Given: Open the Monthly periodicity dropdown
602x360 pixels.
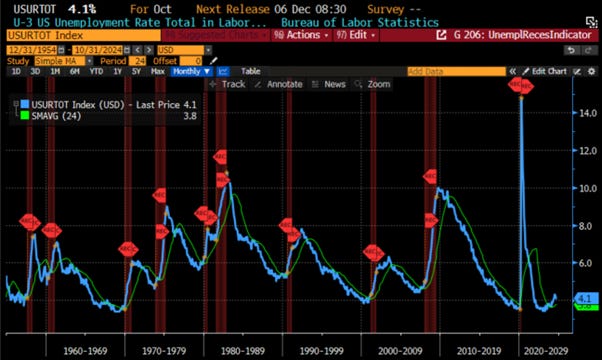Looking at the screenshot, I should point(191,71).
